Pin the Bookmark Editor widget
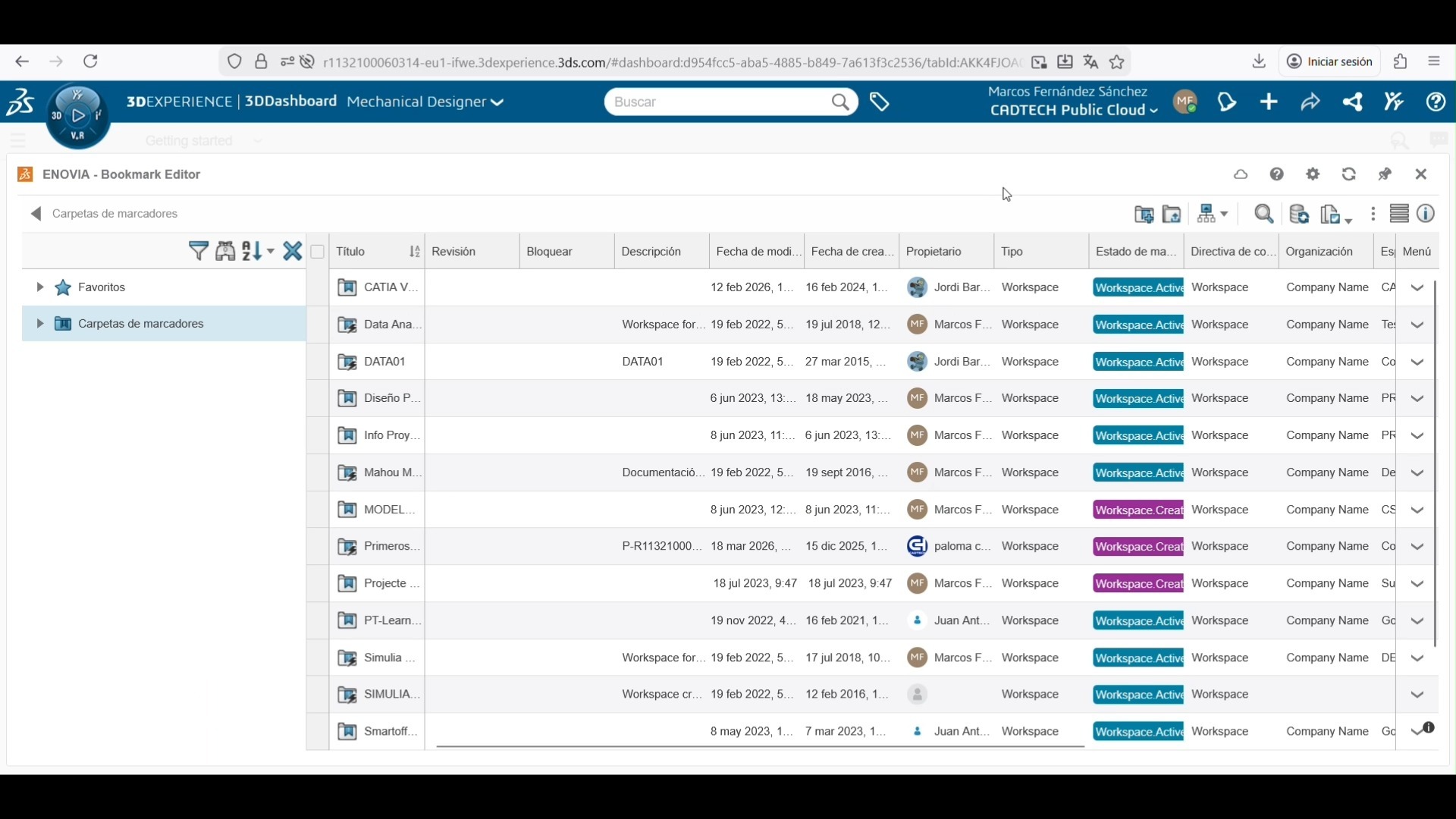Screen dimensions: 1456x819 coord(1385,174)
